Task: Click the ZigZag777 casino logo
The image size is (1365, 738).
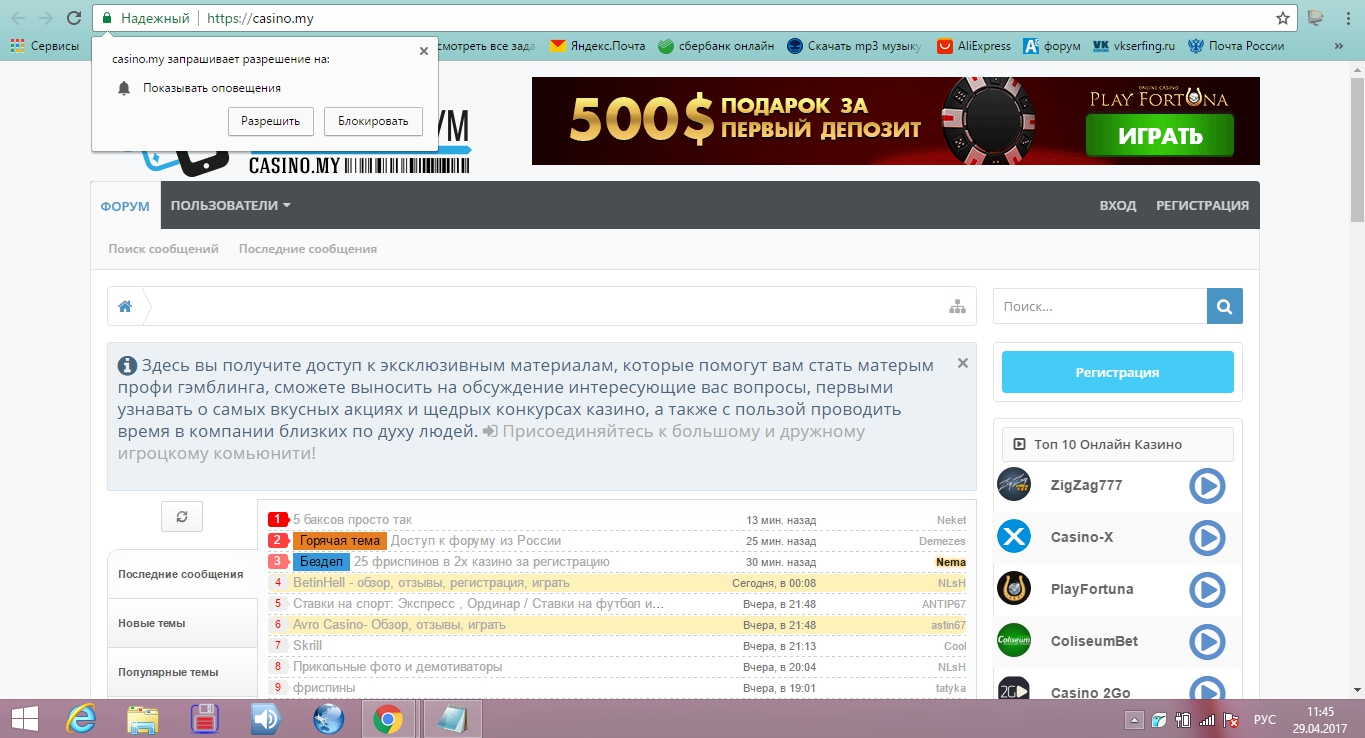Action: [1014, 485]
